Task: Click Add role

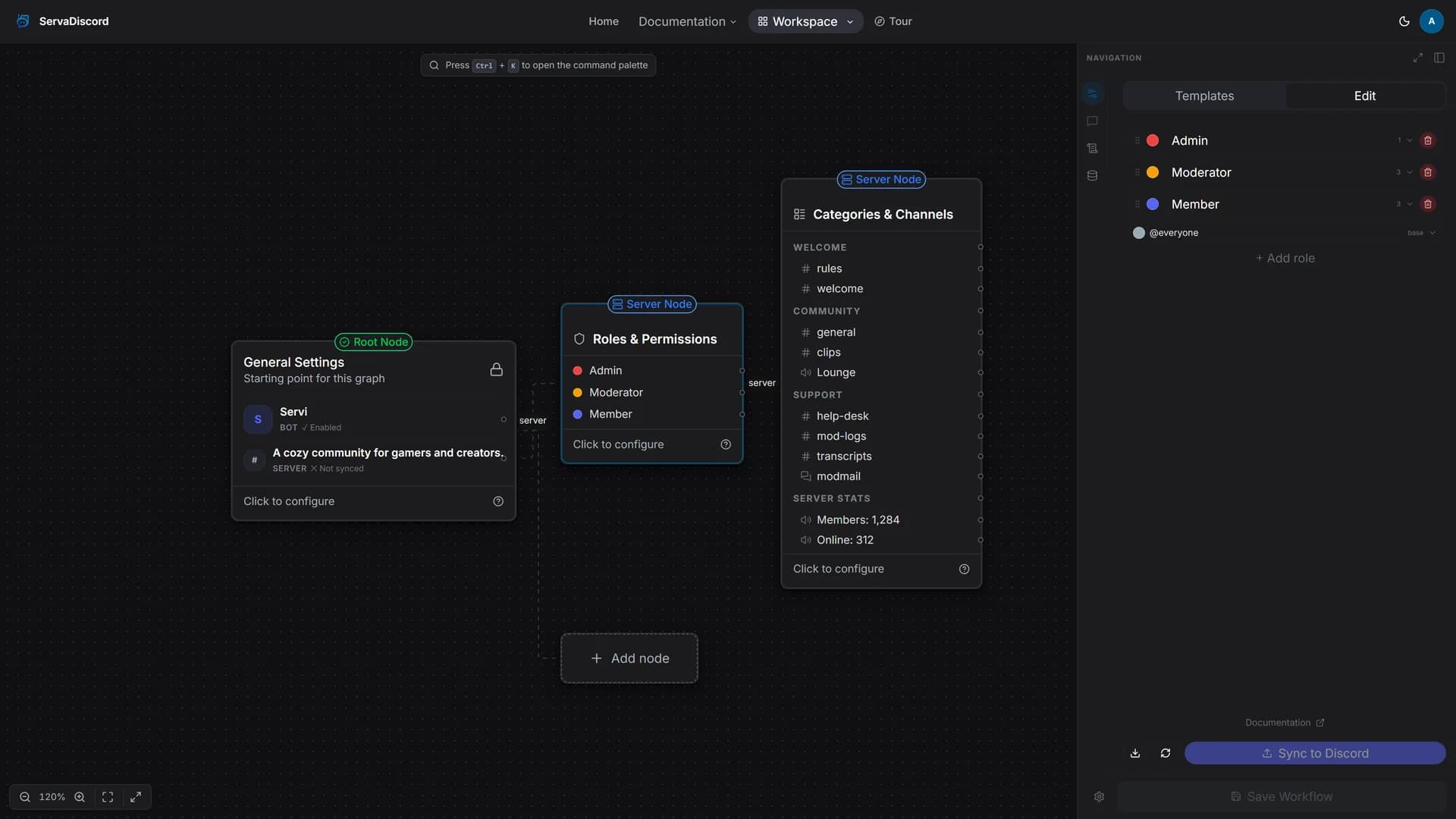Action: pyautogui.click(x=1285, y=258)
